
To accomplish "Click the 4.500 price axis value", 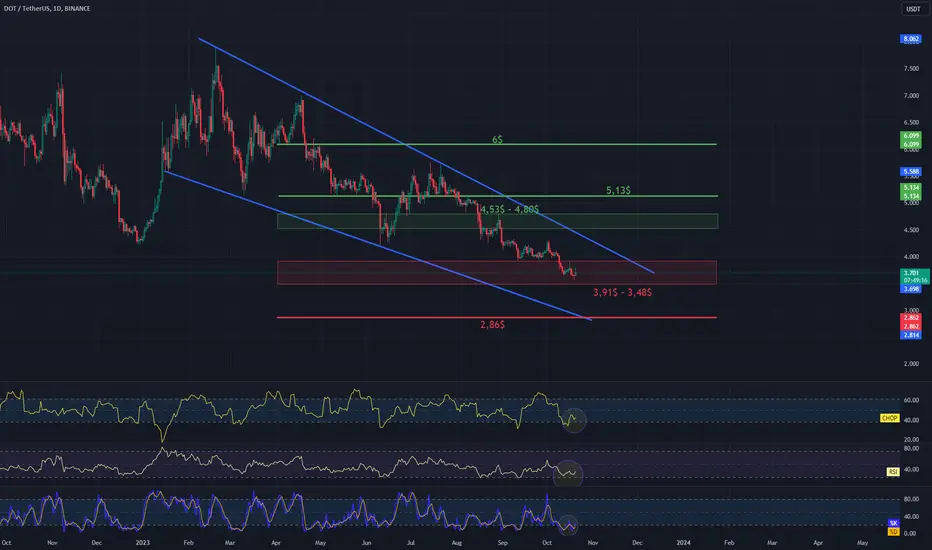I will point(911,230).
